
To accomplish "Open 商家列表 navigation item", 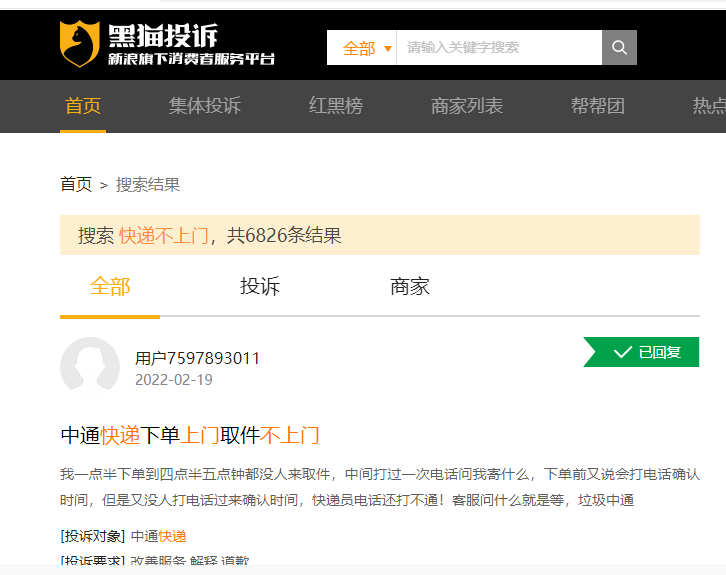I will 467,106.
